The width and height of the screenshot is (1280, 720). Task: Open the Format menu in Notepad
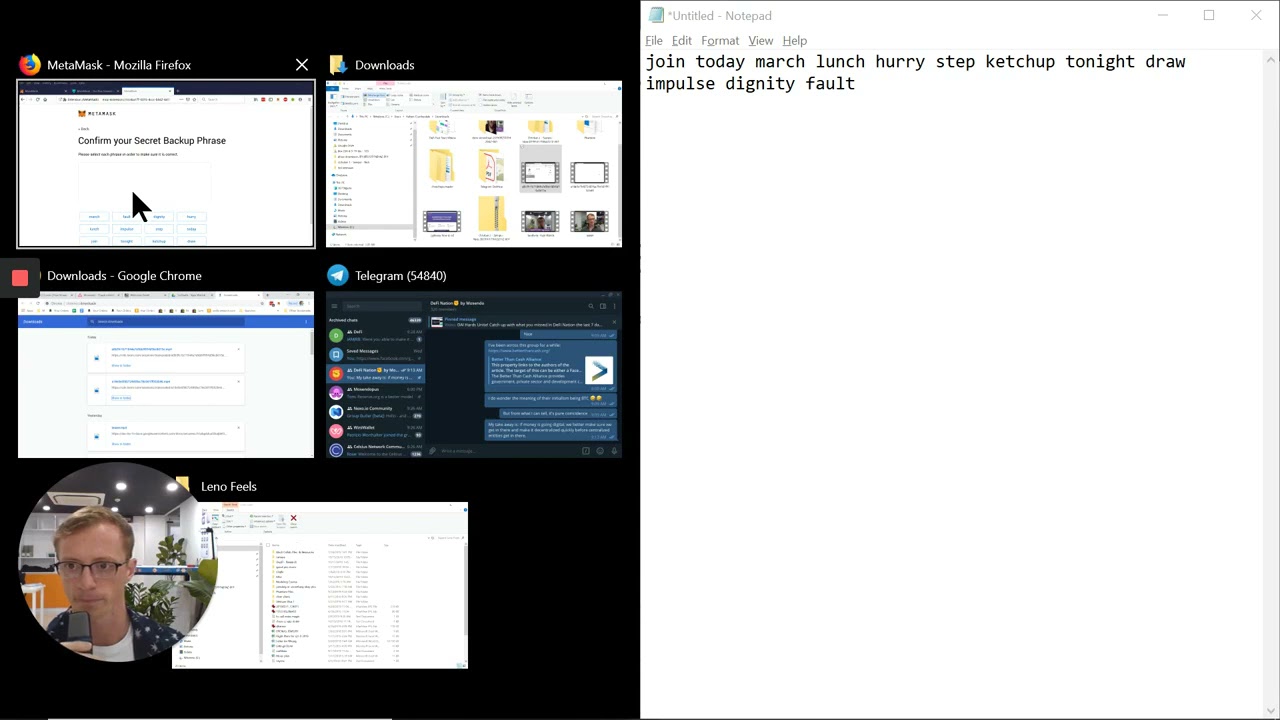pos(720,41)
